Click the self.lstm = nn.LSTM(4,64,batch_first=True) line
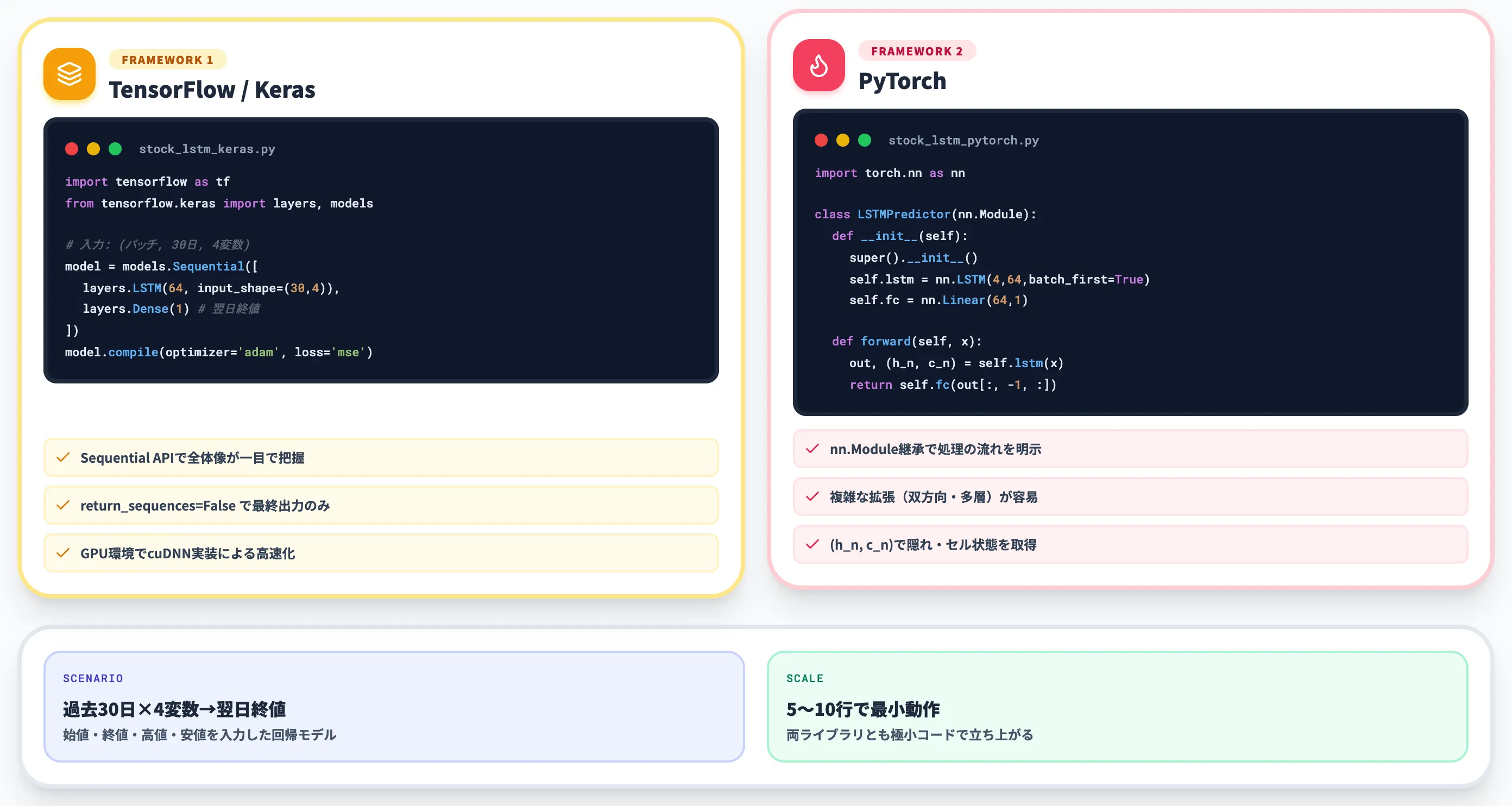This screenshot has width=1512, height=806. (x=1000, y=279)
